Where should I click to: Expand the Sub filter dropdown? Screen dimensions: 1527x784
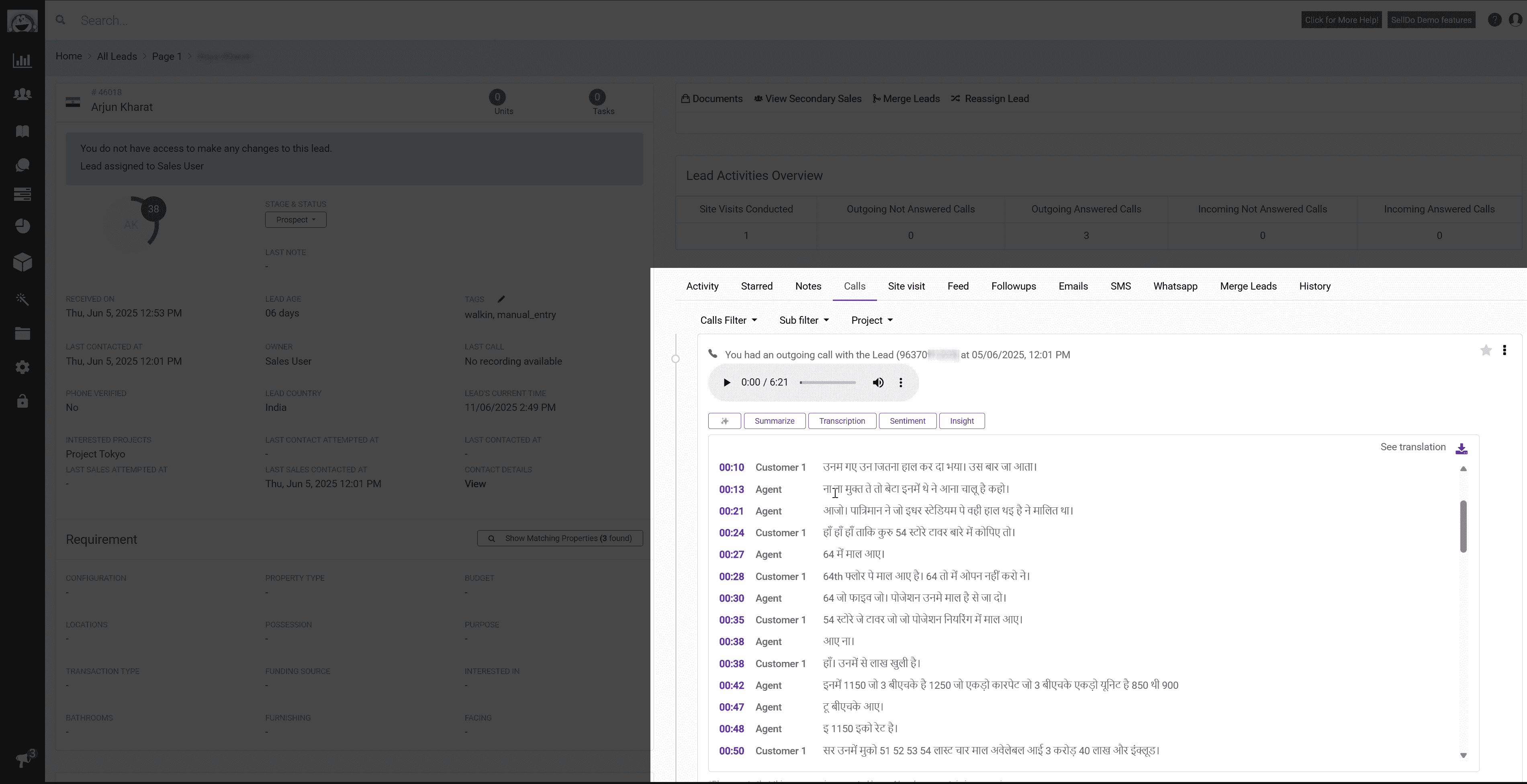click(x=804, y=321)
